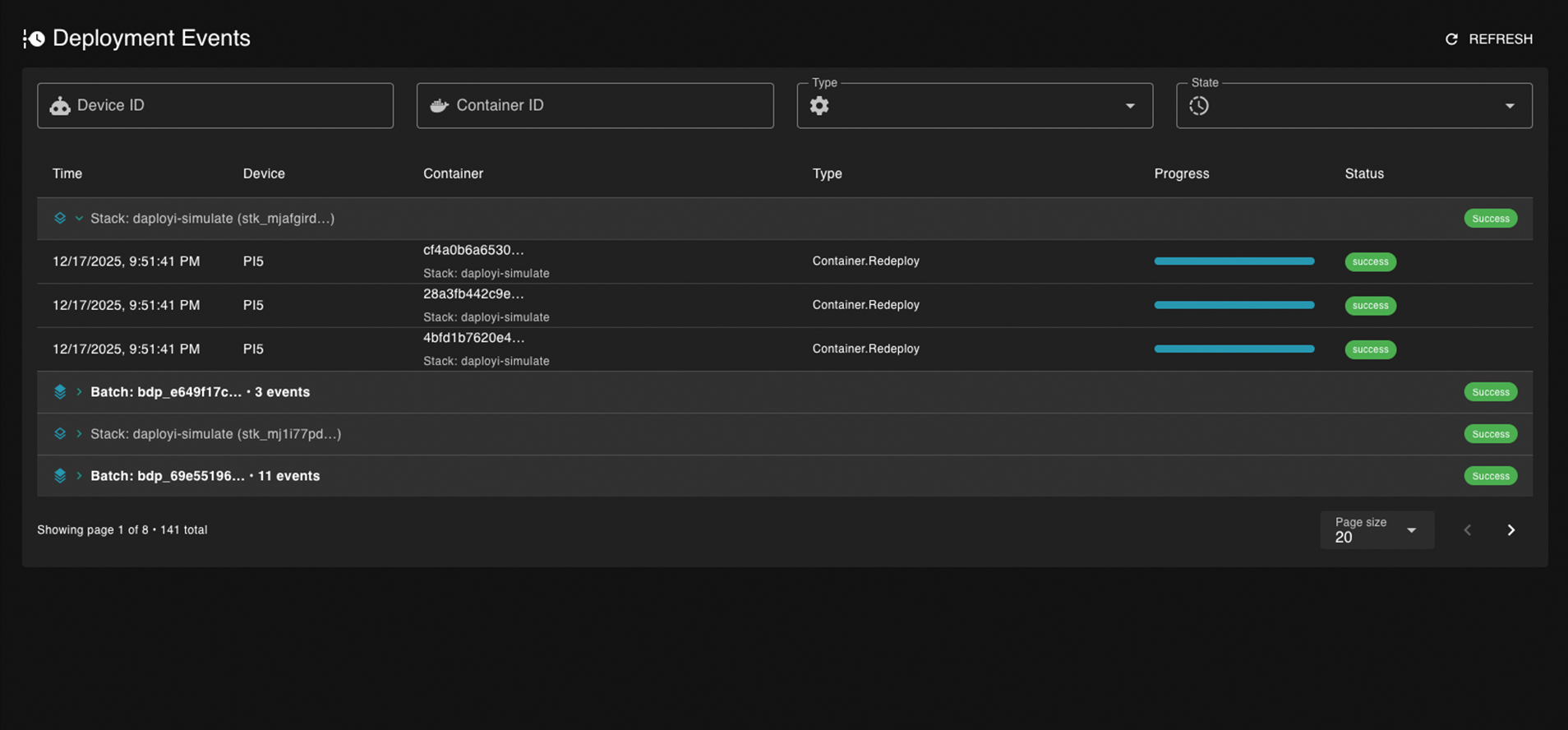The width and height of the screenshot is (1568, 730).
Task: Click the Deployment Events history icon
Action: point(34,39)
